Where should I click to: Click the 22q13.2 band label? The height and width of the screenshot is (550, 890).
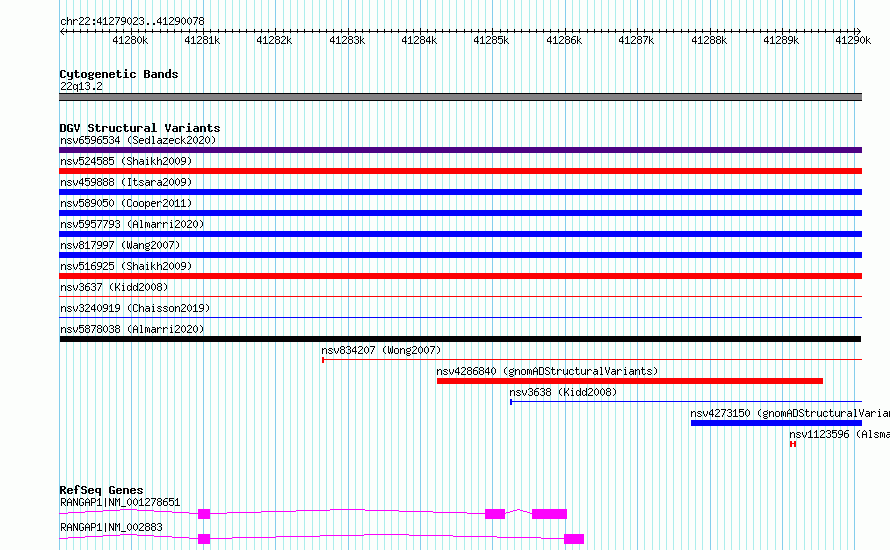pos(81,86)
